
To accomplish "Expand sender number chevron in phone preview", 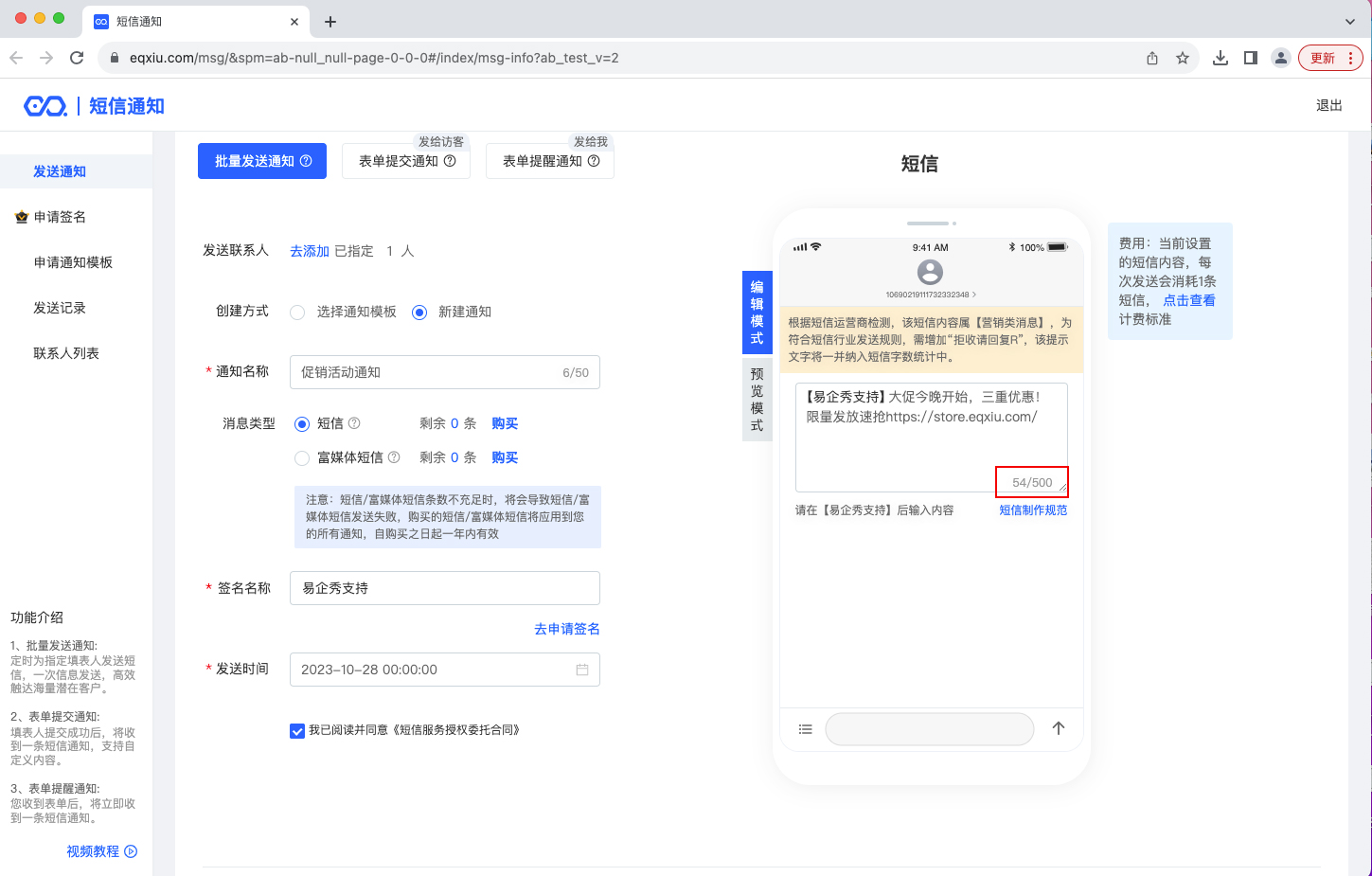I will coord(974,295).
